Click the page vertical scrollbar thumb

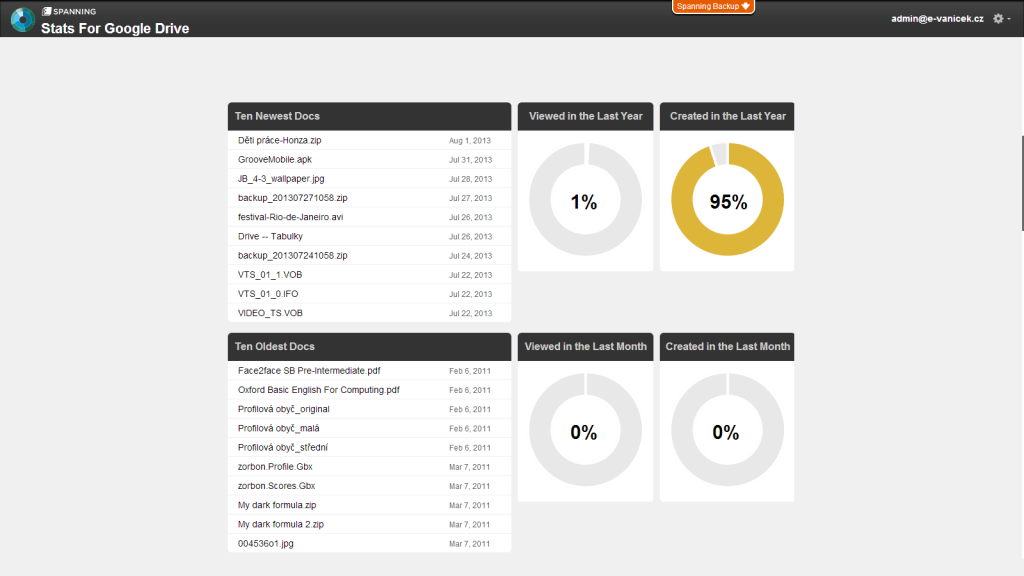[1022, 183]
